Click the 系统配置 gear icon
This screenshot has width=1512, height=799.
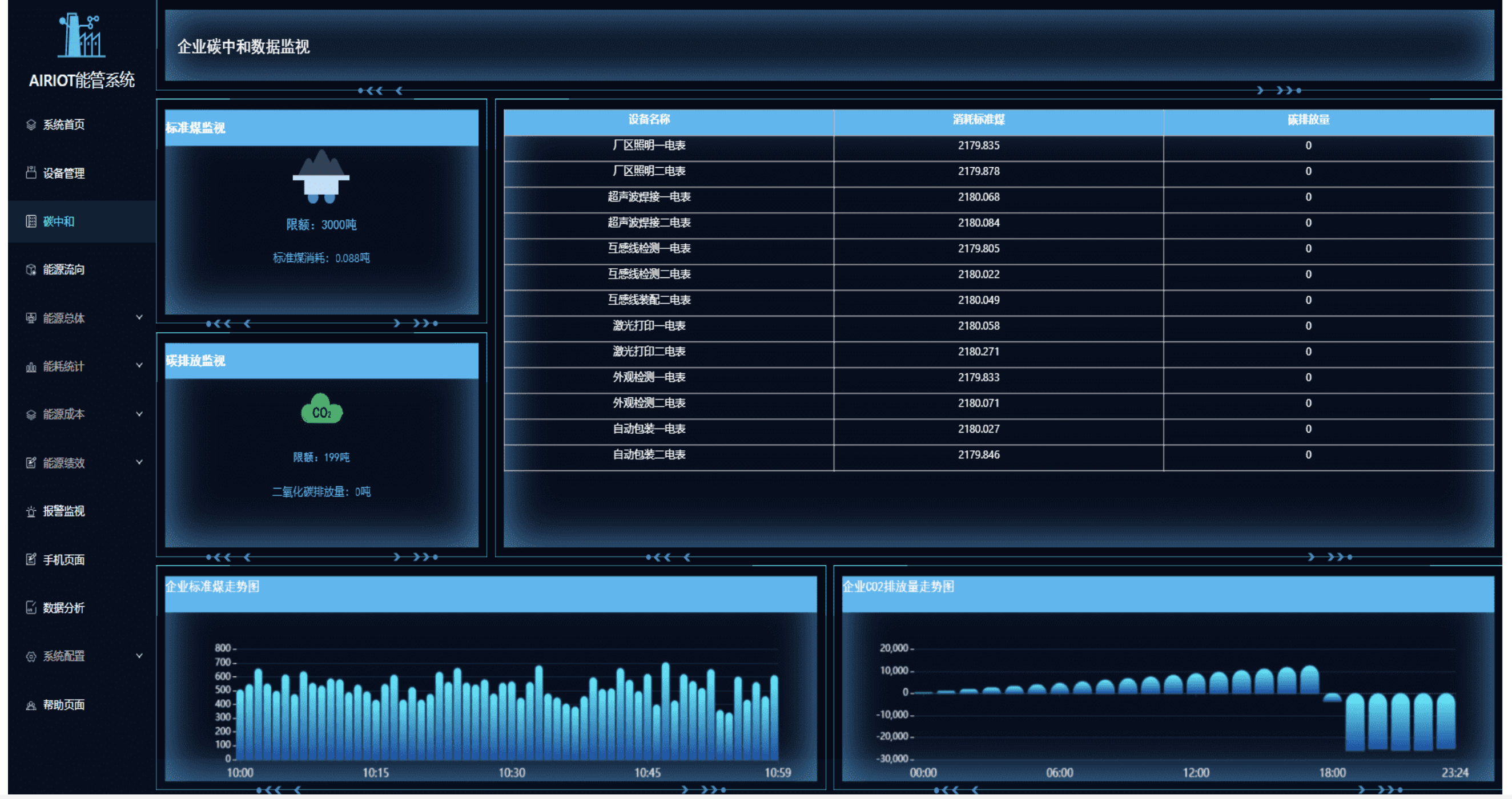(x=31, y=656)
